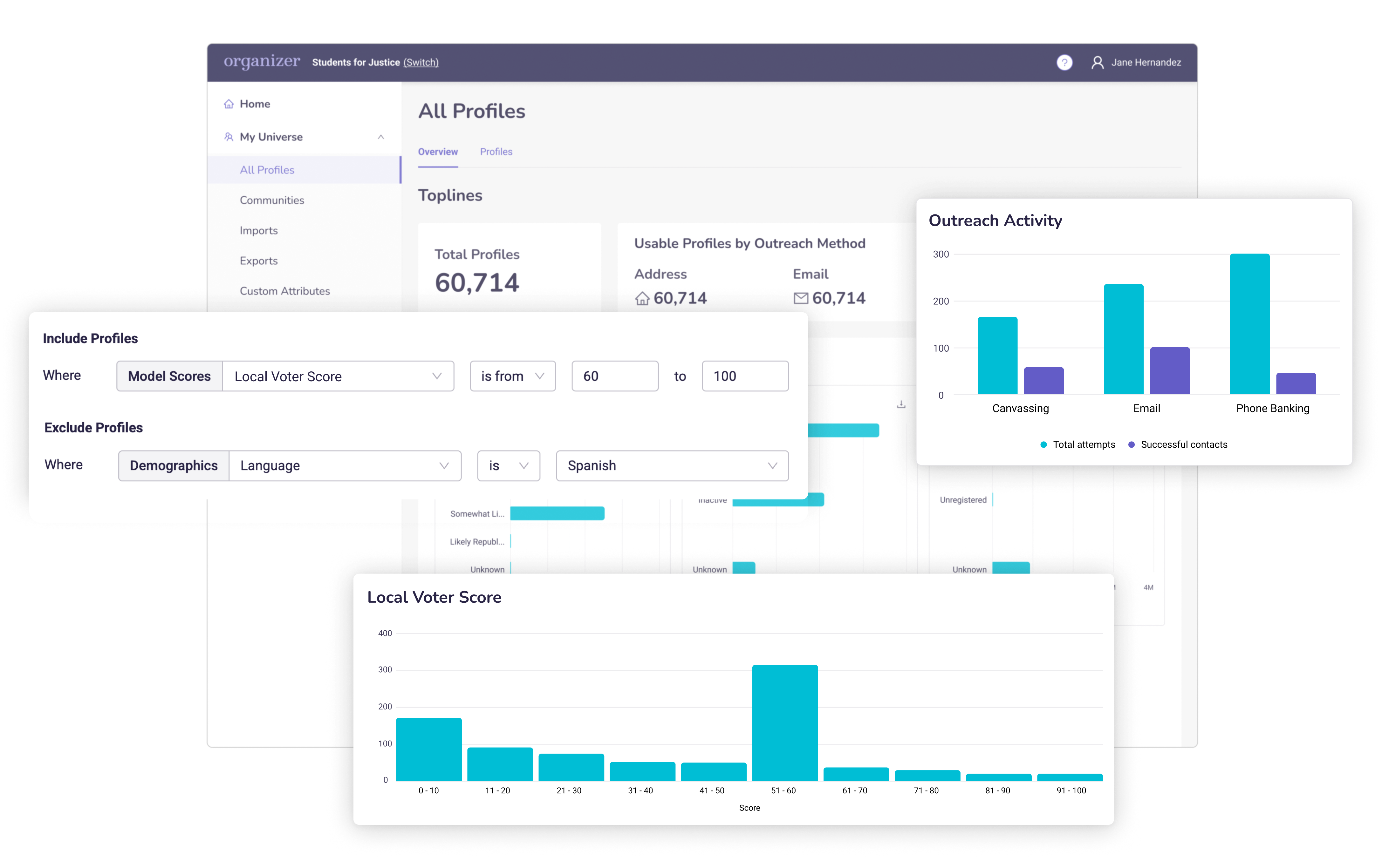Click the 51 - 60 score bar
This screenshot has width=1382, height=868.
[x=784, y=723]
